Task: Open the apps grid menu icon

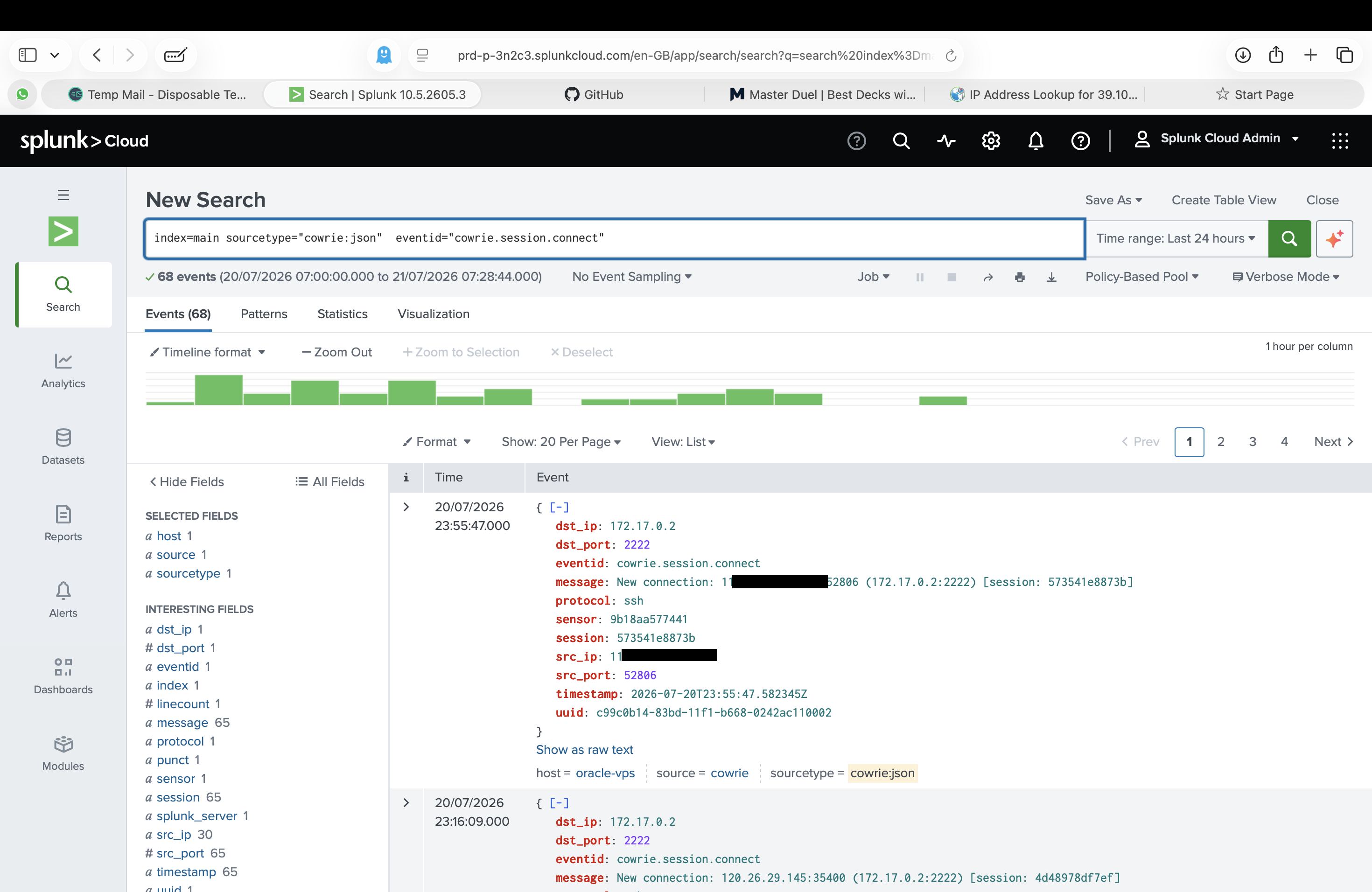Action: [1340, 140]
